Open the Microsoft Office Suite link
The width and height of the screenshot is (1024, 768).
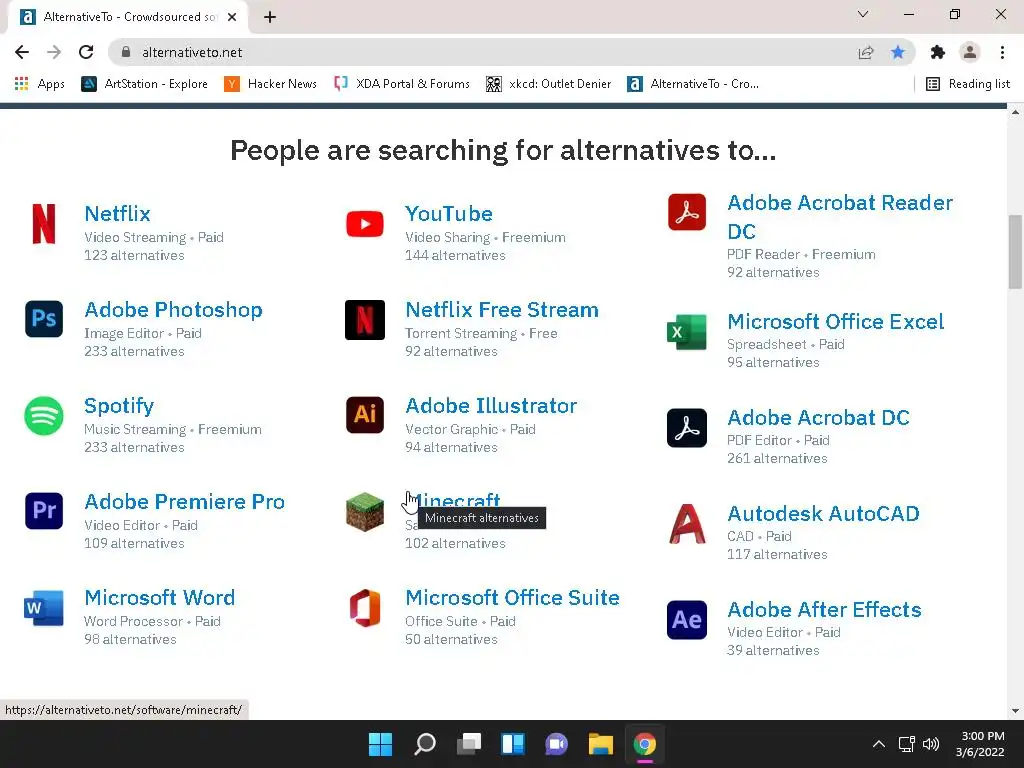coord(513,598)
